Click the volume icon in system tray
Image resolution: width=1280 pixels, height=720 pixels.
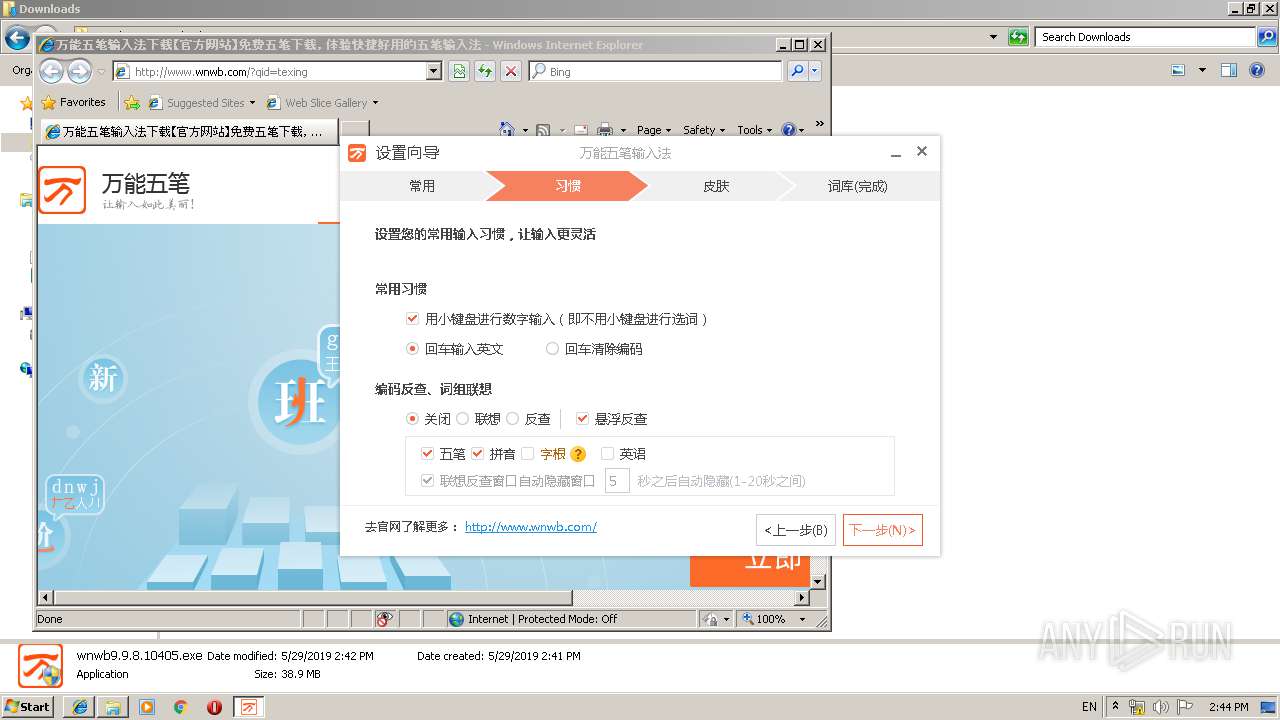(1162, 707)
